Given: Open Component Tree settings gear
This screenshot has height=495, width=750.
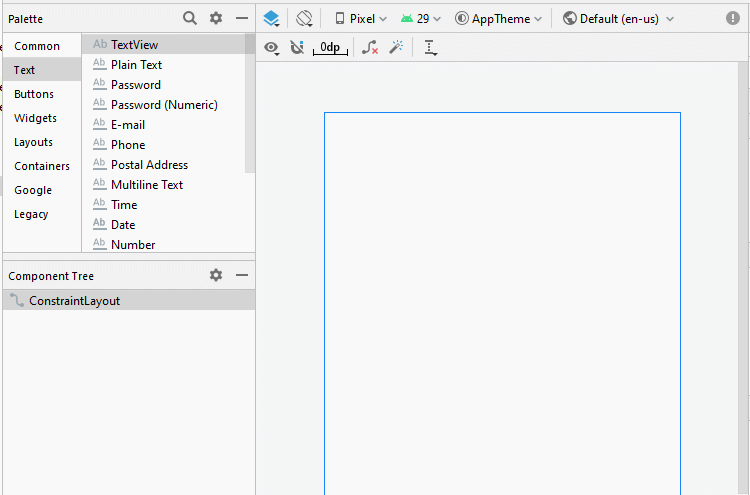Looking at the screenshot, I should pos(216,275).
